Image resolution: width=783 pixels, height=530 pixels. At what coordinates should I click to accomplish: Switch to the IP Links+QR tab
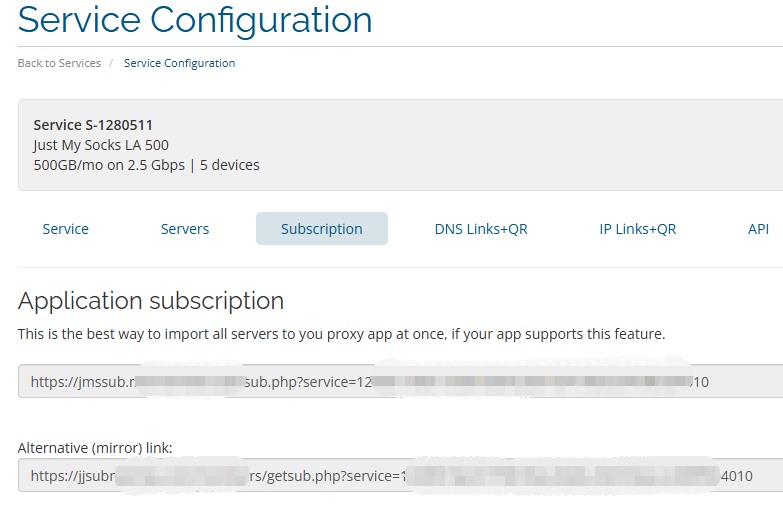[x=638, y=229]
